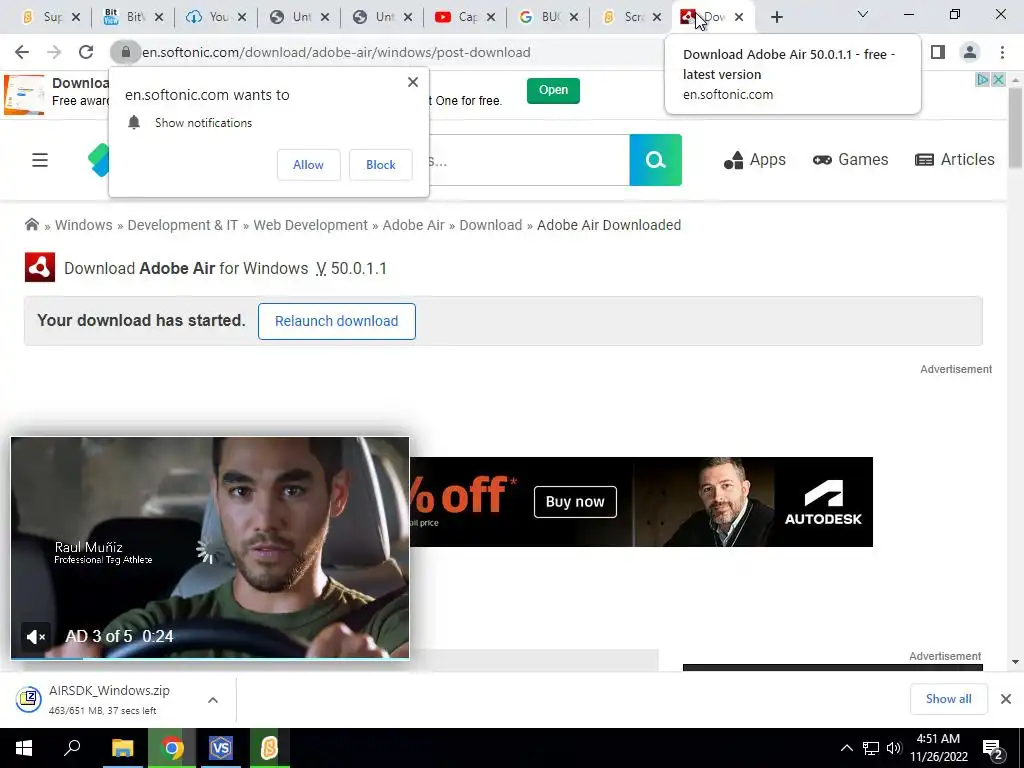
Task: Close the top banner ad
Action: 999,80
